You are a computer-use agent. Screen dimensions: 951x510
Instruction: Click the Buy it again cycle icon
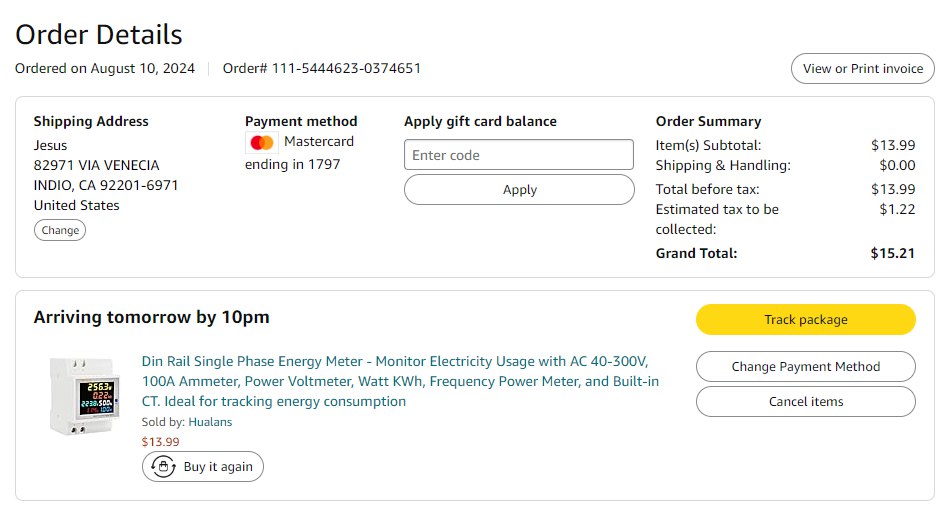pos(162,467)
